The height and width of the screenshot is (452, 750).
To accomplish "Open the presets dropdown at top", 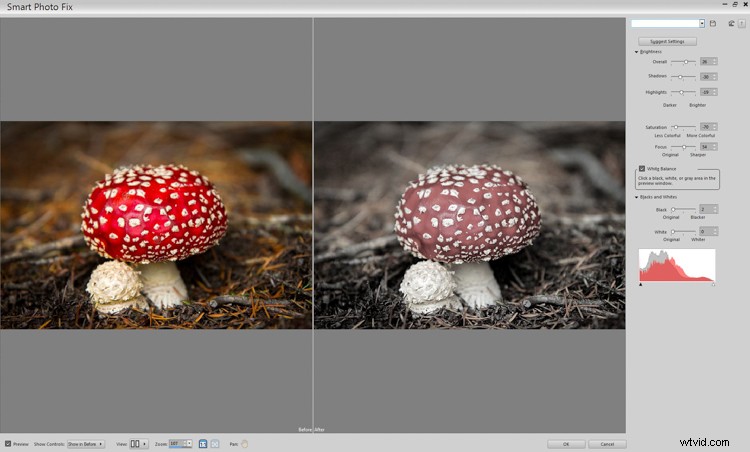I will click(x=702, y=23).
